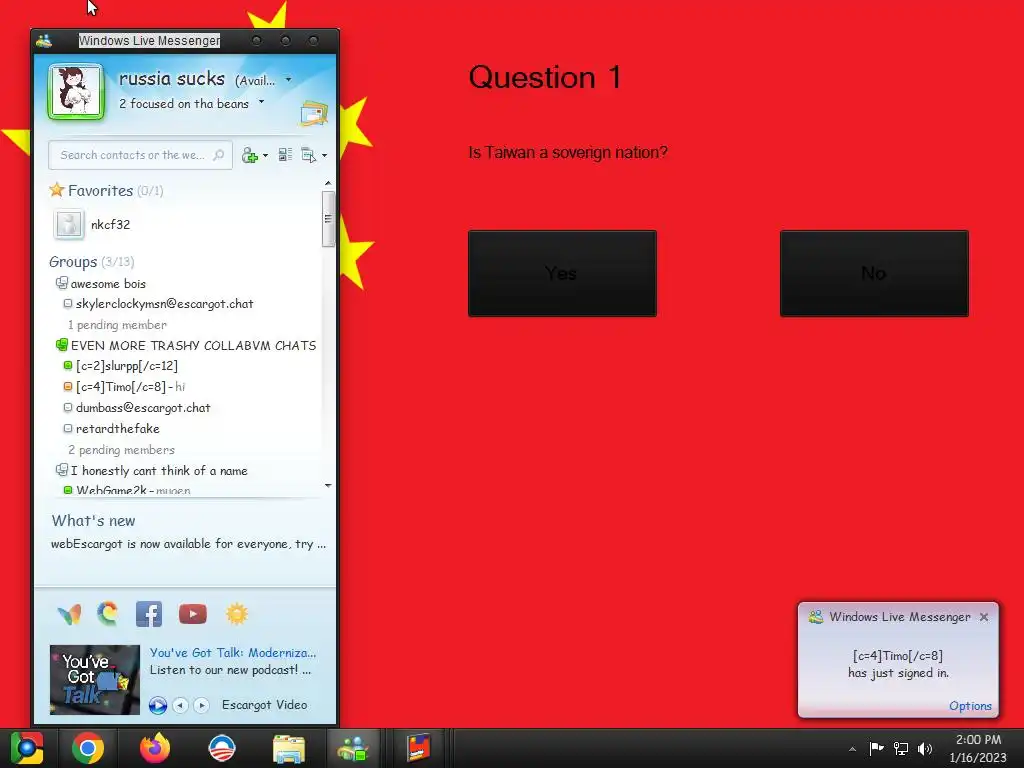Open the awesome bois group
Image resolution: width=1024 pixels, height=768 pixels.
point(108,283)
